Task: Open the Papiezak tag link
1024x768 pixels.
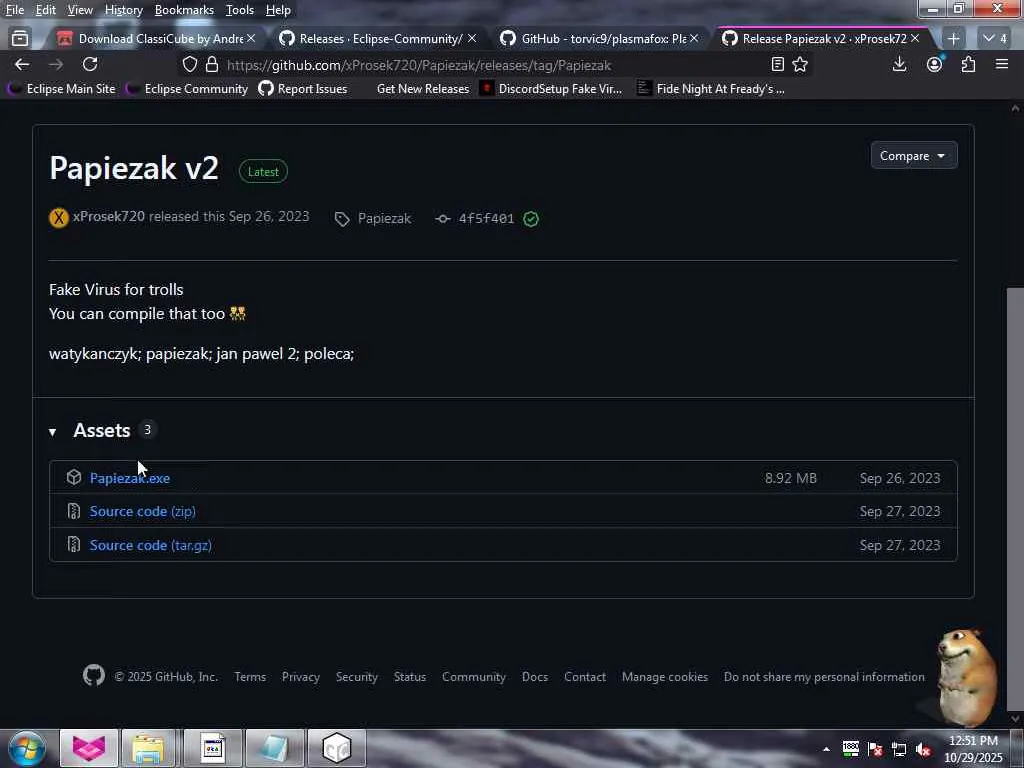Action: 384,219
